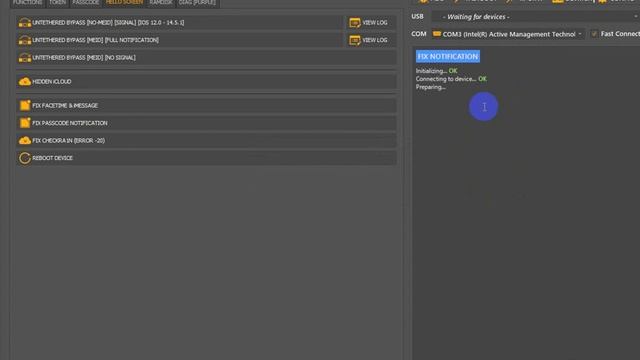Click the log icon in the No-MEID Signal row
Image resolution: width=640 pixels, height=360 pixels.
[355, 22]
